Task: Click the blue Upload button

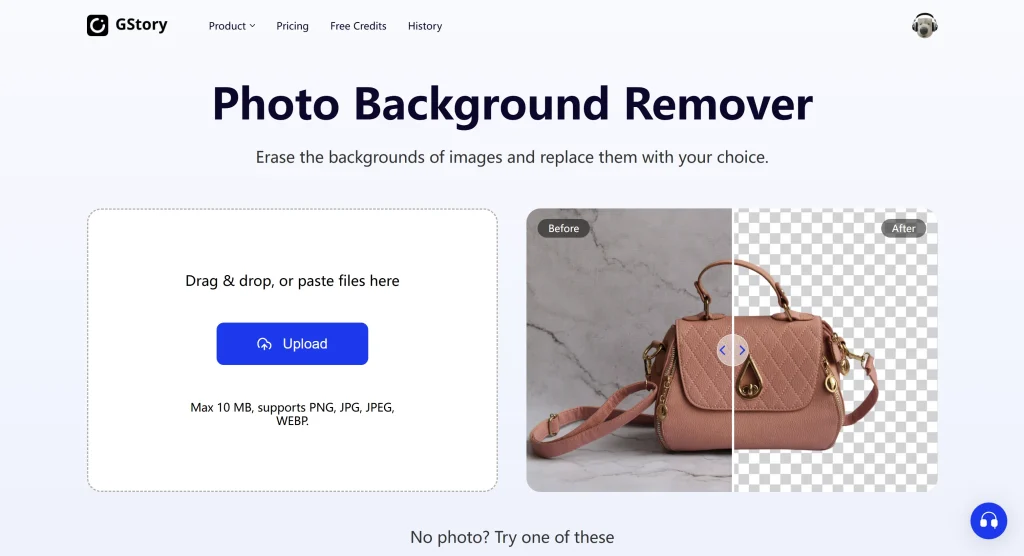Action: coord(292,344)
